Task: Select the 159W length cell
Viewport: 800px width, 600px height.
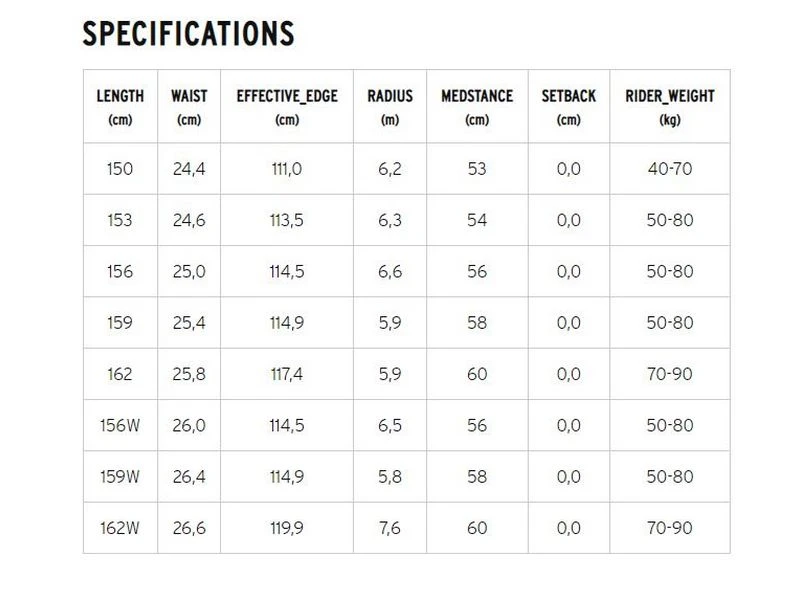Action: pos(120,477)
